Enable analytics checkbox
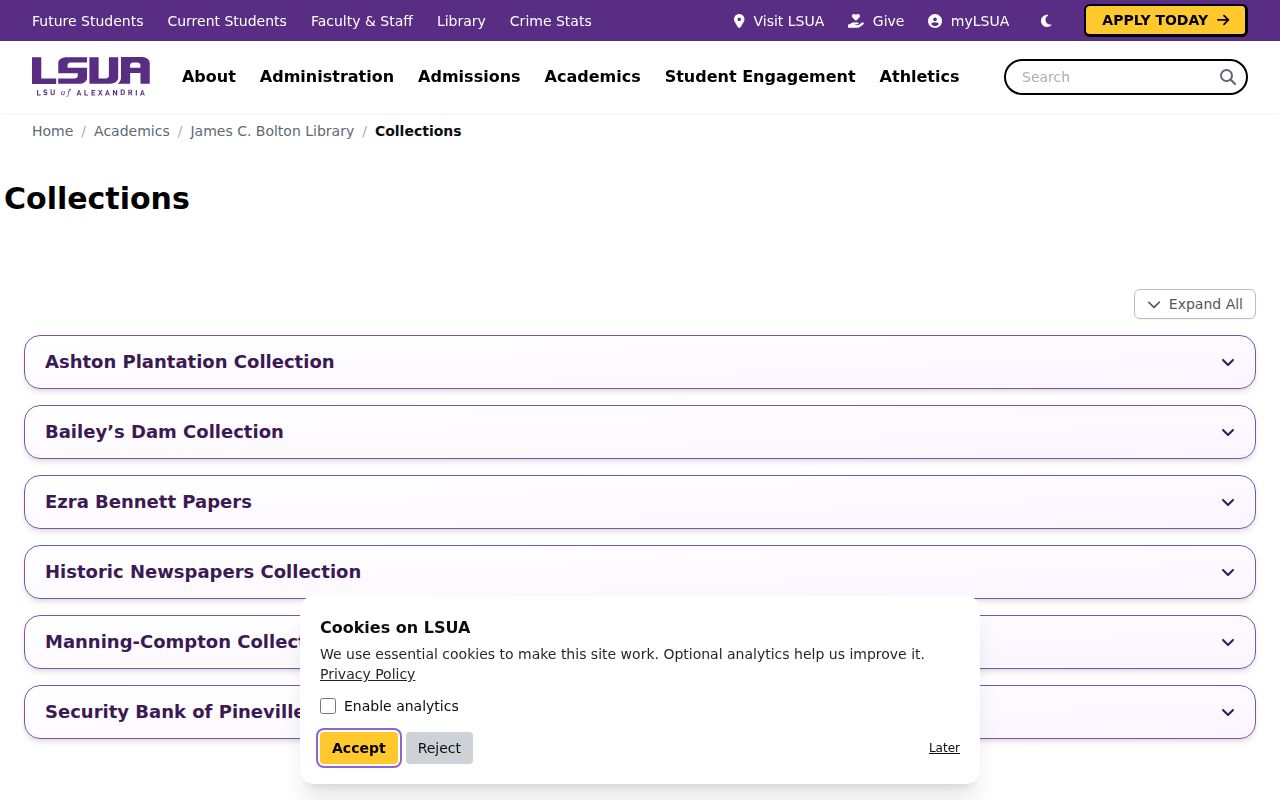Viewport: 1280px width, 800px height. click(328, 706)
